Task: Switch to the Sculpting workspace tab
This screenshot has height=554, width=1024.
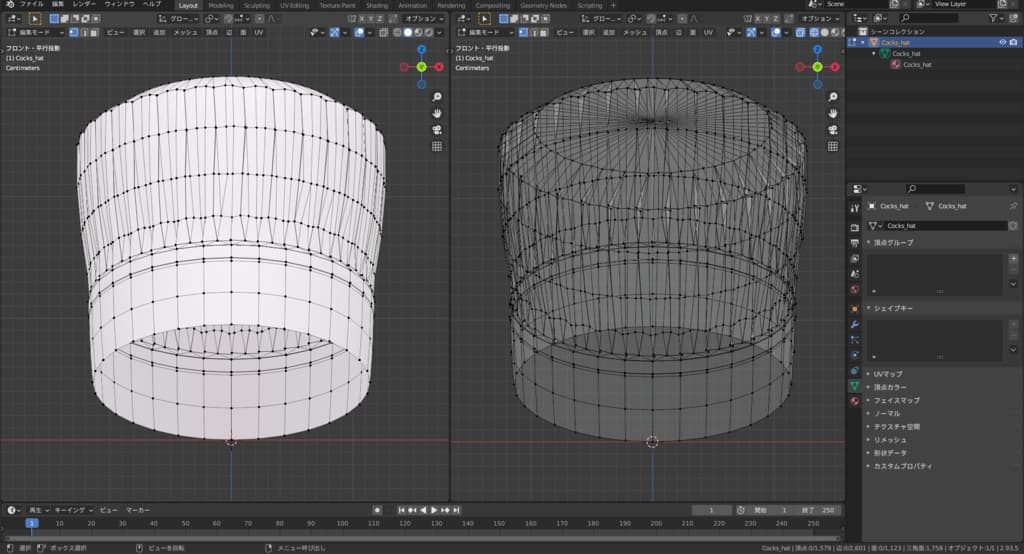Action: (x=257, y=5)
